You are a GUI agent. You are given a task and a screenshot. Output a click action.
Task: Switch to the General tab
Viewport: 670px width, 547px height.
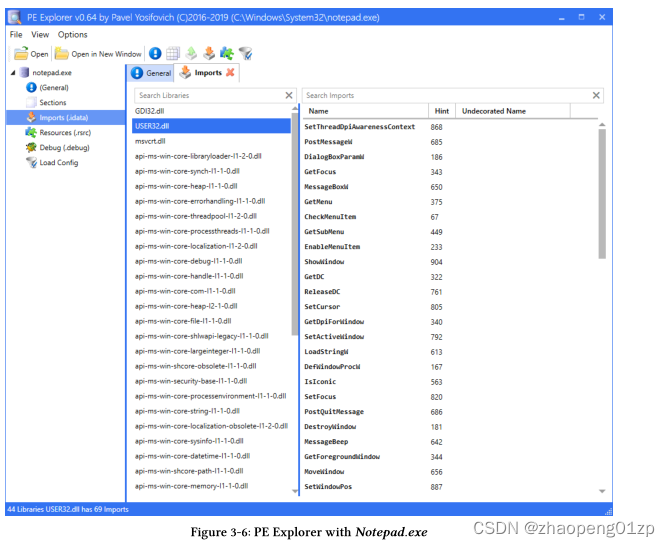pos(151,73)
